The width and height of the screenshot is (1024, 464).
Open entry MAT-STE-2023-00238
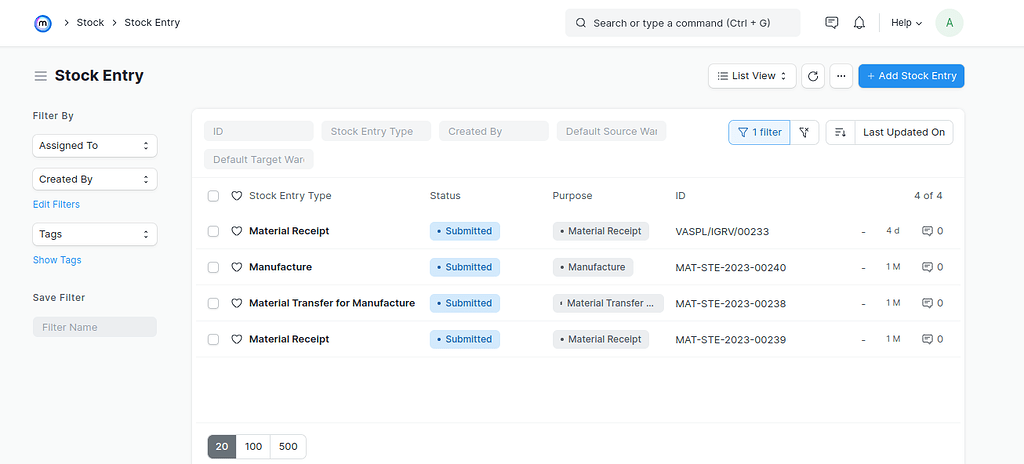click(x=731, y=303)
